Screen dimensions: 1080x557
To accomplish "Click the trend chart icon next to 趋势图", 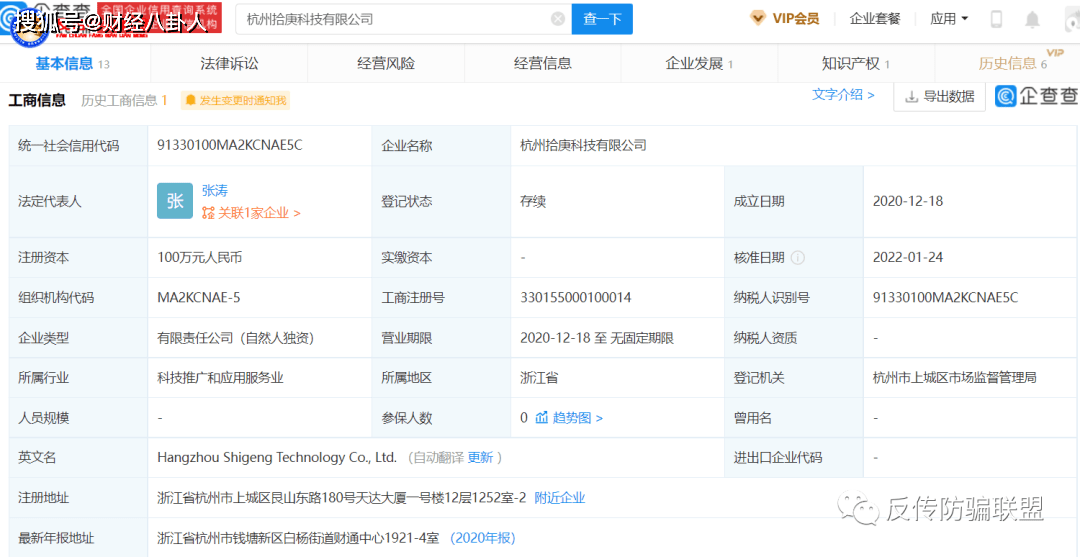I will [542, 418].
